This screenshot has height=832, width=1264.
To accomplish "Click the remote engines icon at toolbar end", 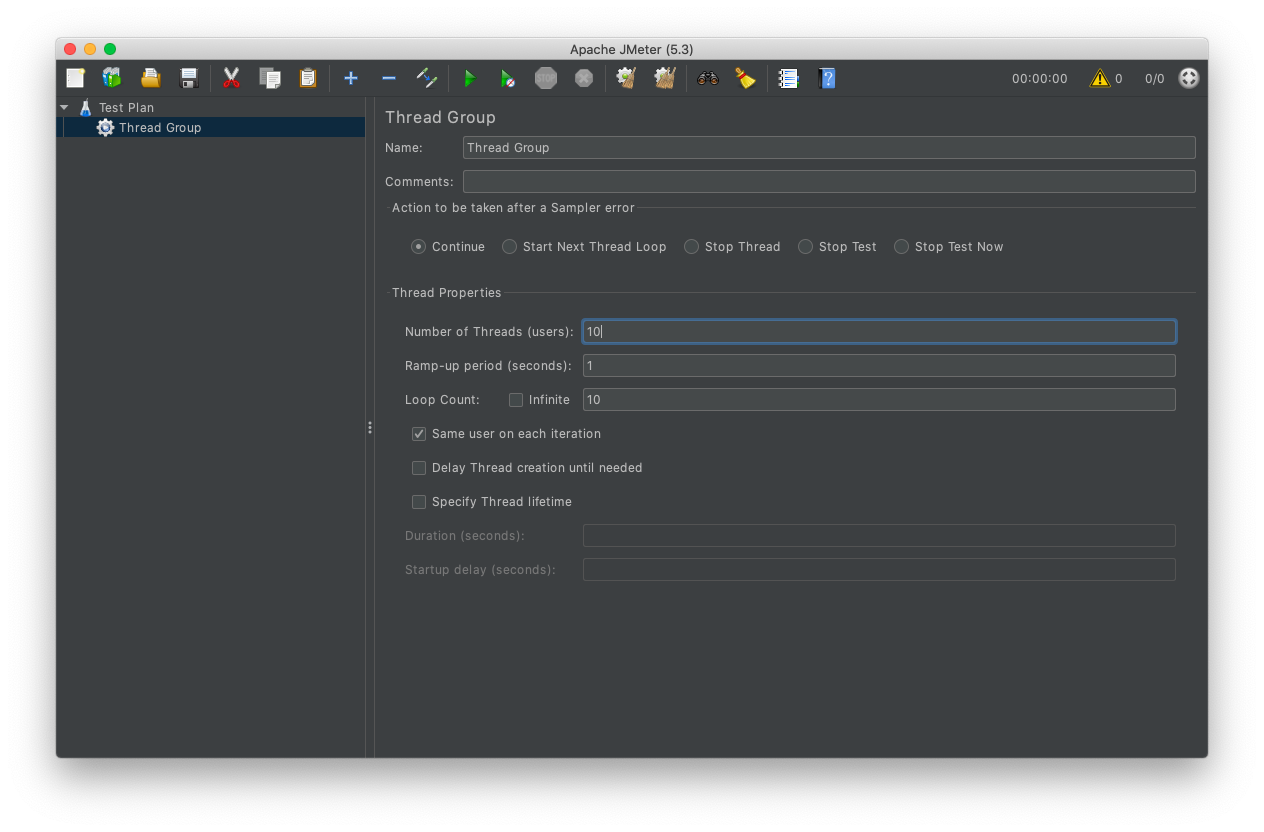I will (x=1189, y=78).
